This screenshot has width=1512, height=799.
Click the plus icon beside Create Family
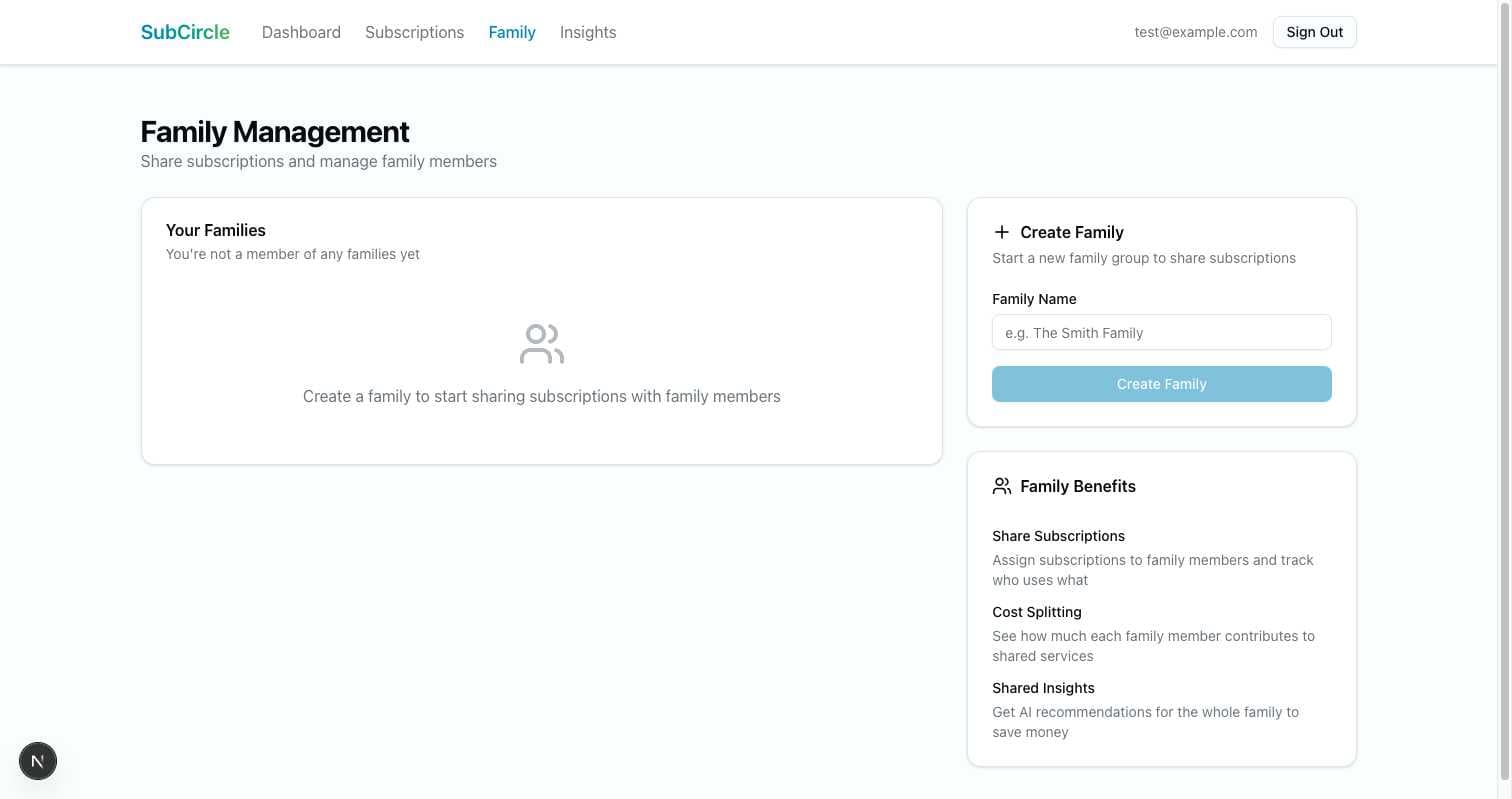[x=1002, y=232]
